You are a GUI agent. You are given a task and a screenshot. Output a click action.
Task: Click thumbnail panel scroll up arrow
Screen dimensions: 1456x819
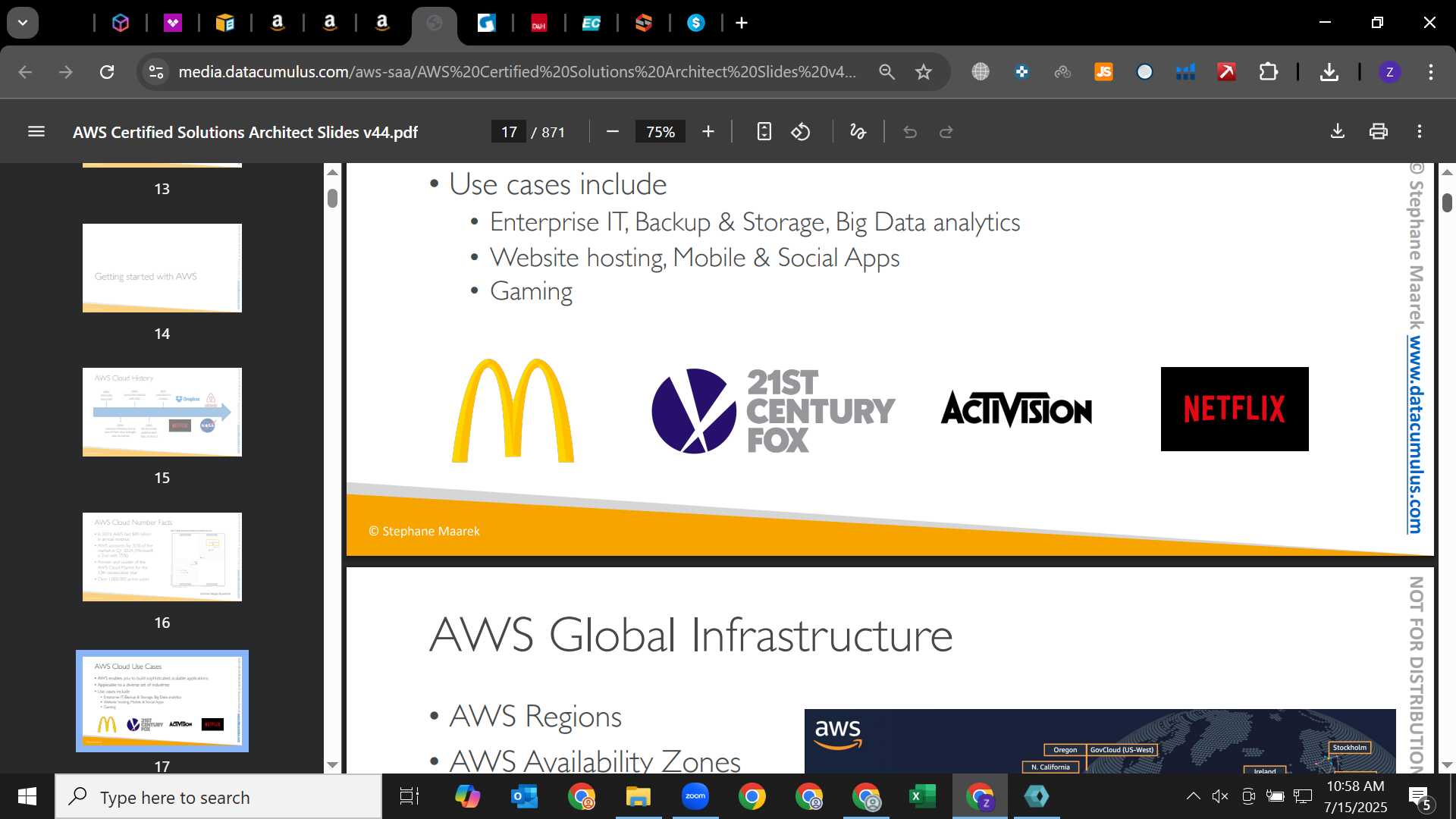point(332,172)
